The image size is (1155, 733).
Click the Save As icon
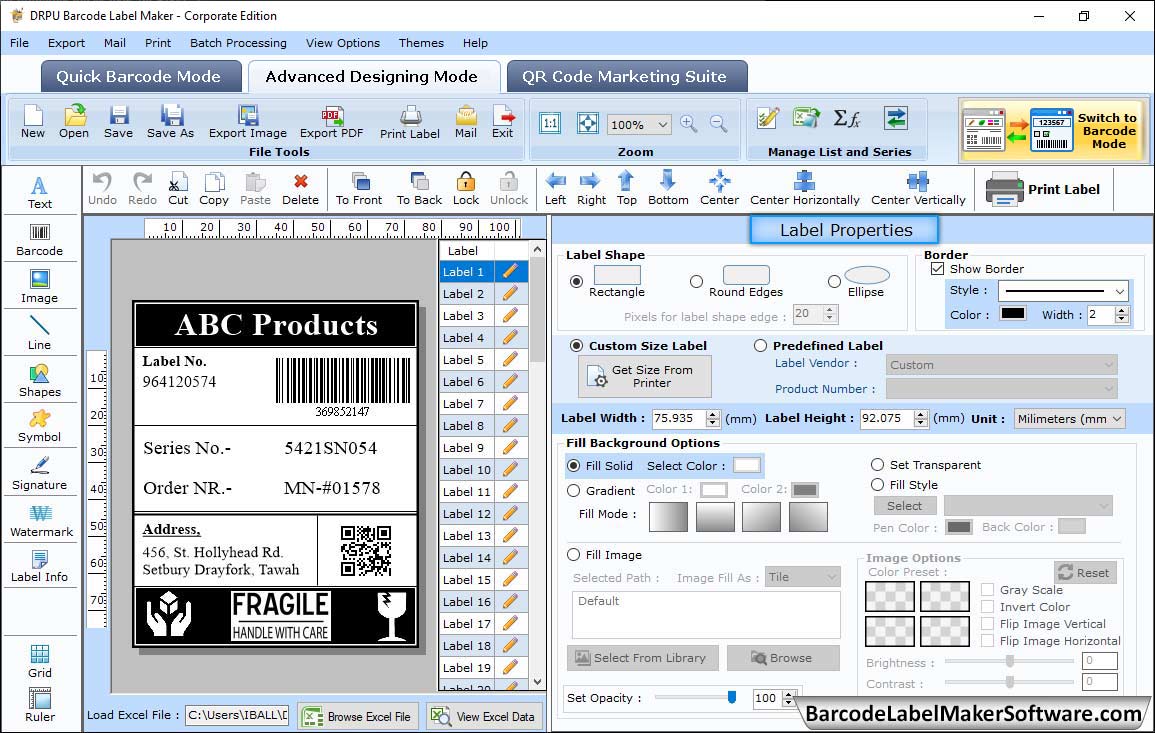click(171, 122)
